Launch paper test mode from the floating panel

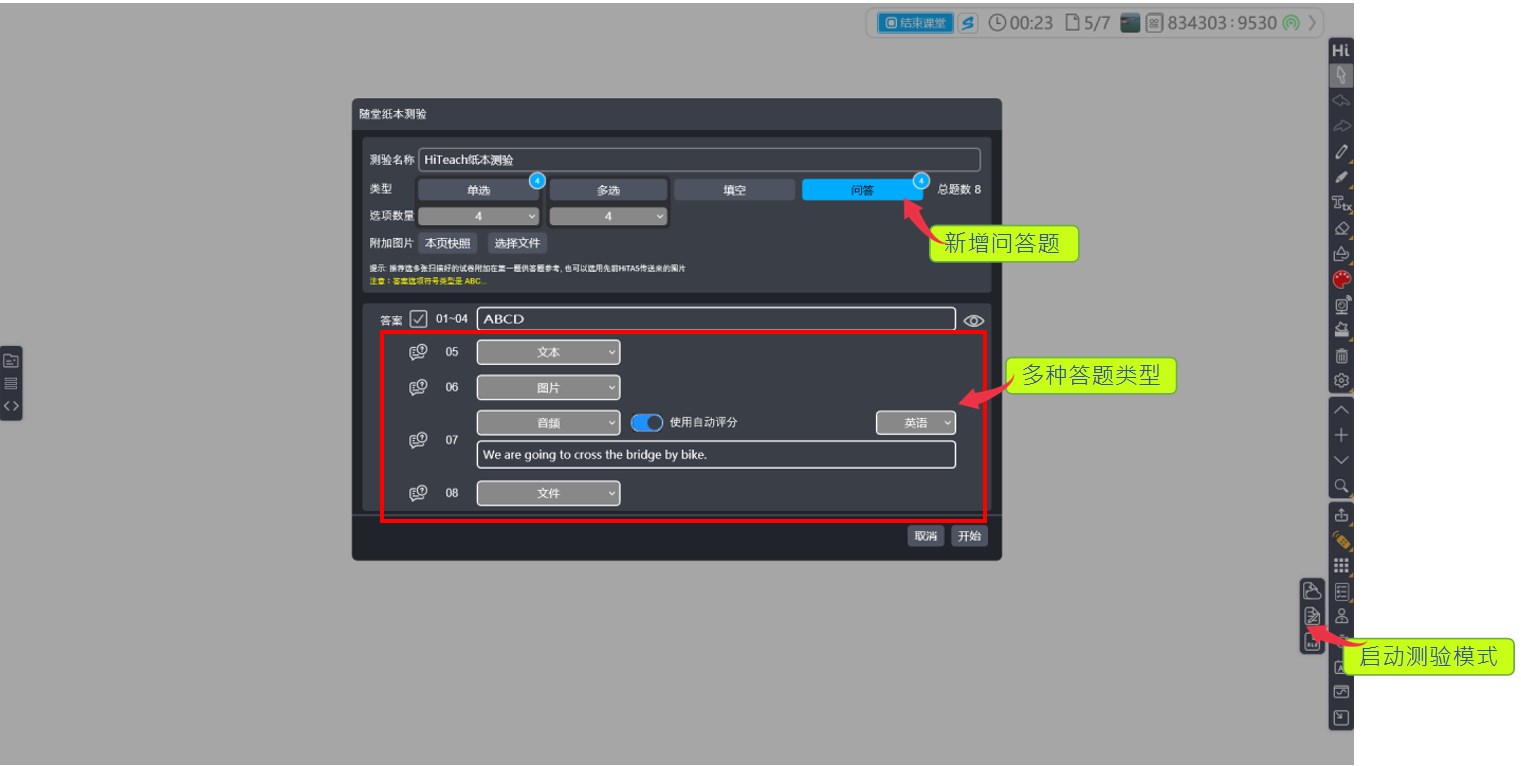(1312, 613)
